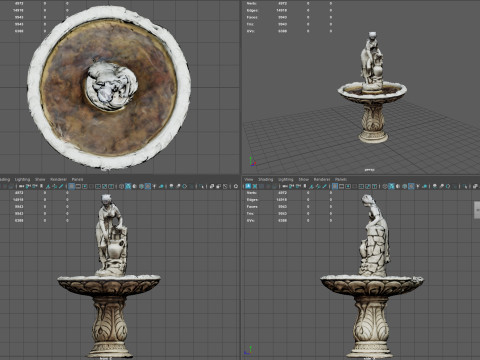The height and width of the screenshot is (360, 480).
Task: Click the 'Edges:' label in perspective viewport
Action: pos(252,10)
